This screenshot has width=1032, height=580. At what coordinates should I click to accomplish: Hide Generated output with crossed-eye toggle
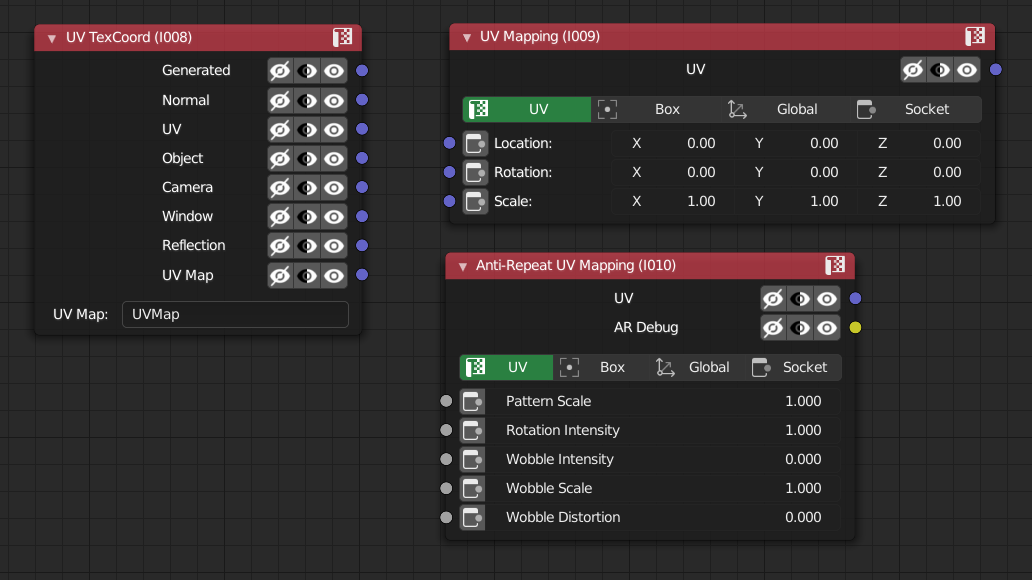(280, 70)
